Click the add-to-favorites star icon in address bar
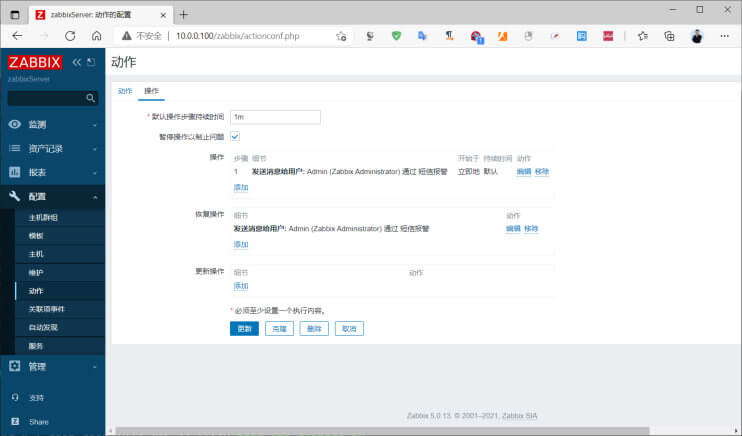The height and width of the screenshot is (436, 742). 341,36
